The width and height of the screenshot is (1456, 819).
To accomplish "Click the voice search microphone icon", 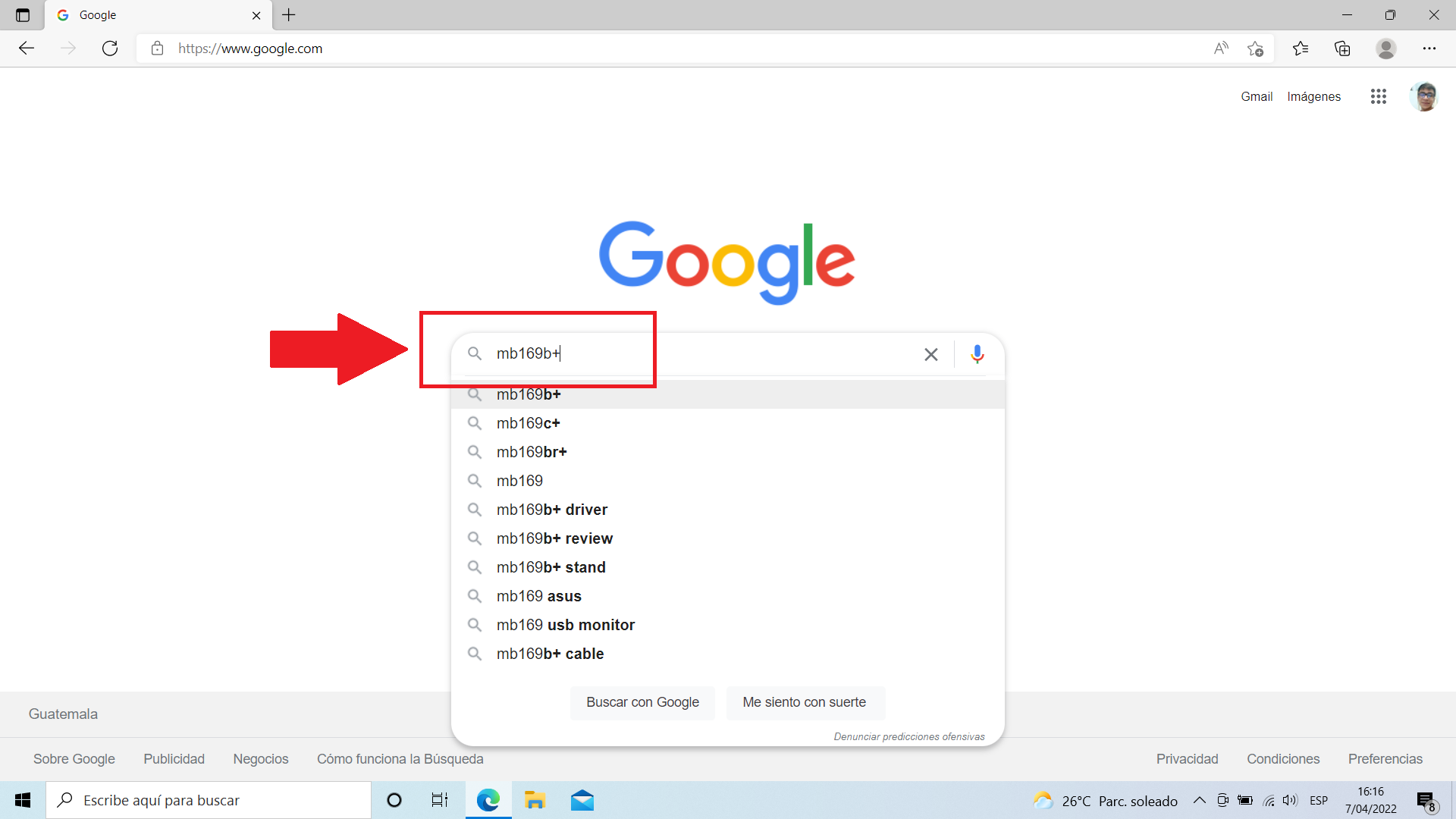I will point(977,354).
